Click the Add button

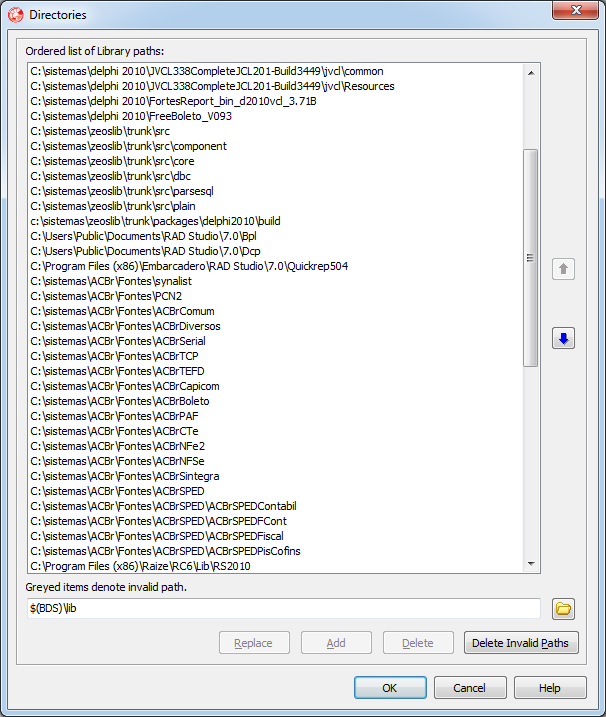tap(336, 643)
